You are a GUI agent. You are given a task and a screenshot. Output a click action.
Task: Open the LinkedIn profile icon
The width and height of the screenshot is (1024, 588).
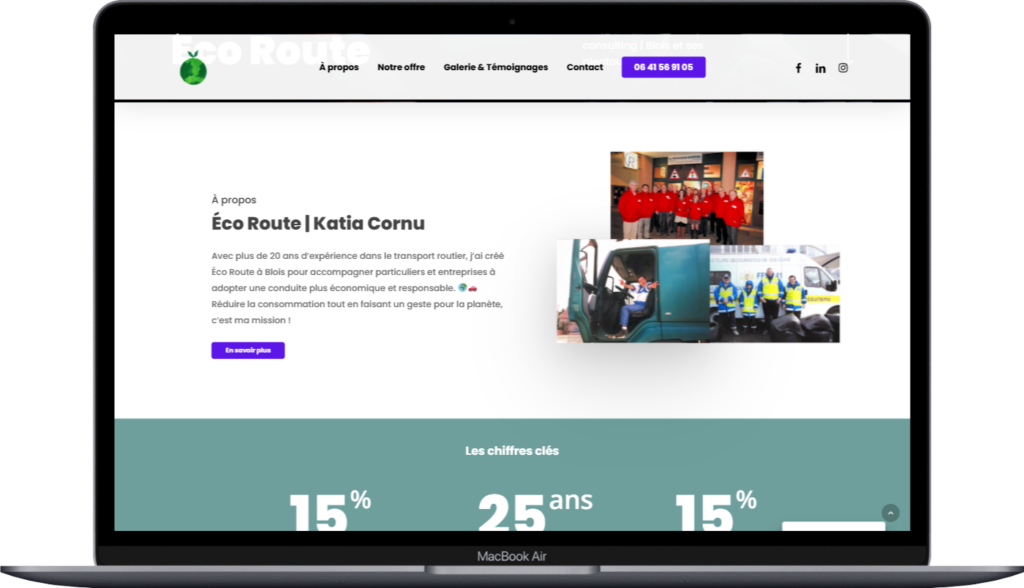coord(820,68)
